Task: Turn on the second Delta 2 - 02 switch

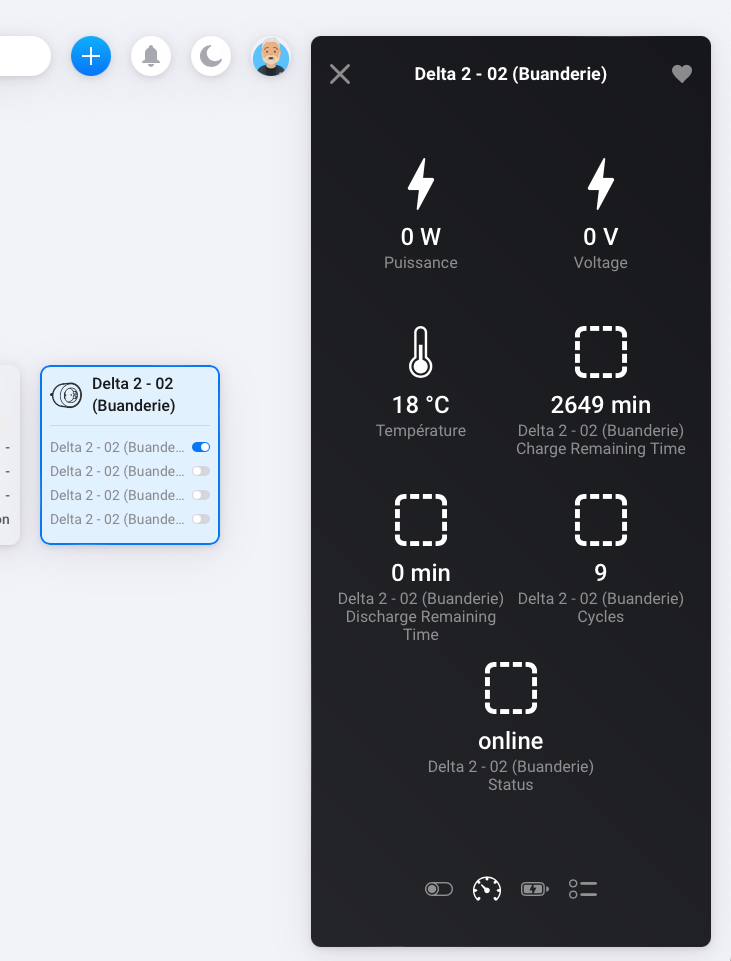Action: tap(201, 471)
